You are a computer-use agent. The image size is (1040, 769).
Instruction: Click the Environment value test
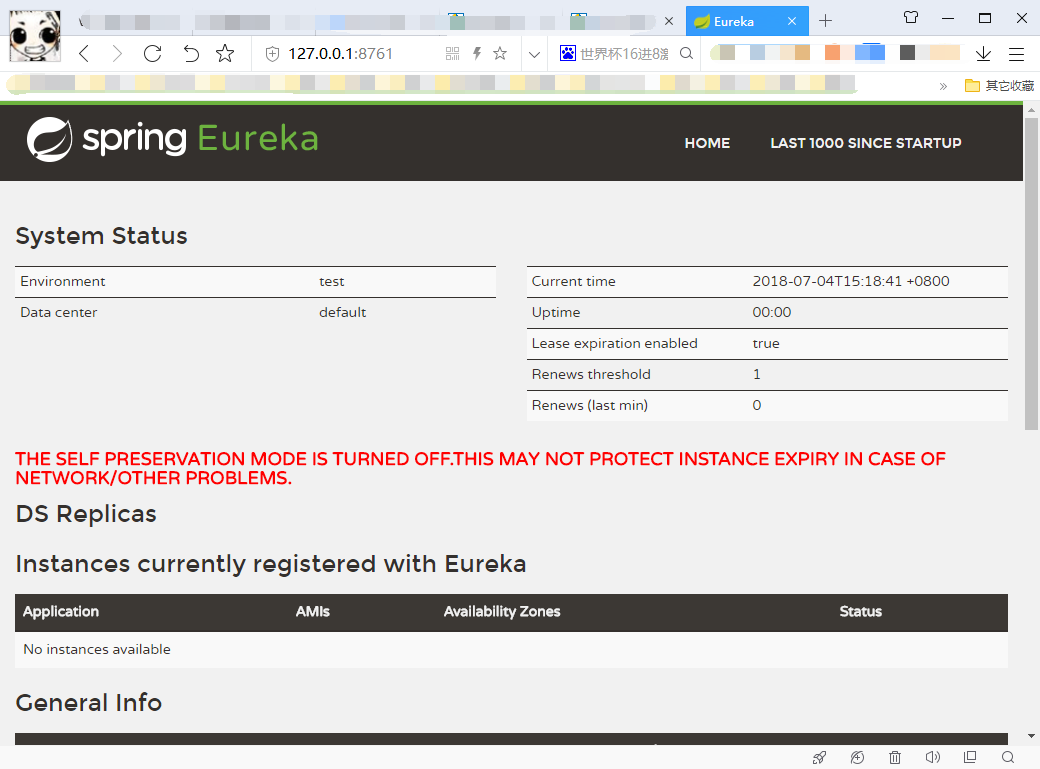pyautogui.click(x=332, y=281)
